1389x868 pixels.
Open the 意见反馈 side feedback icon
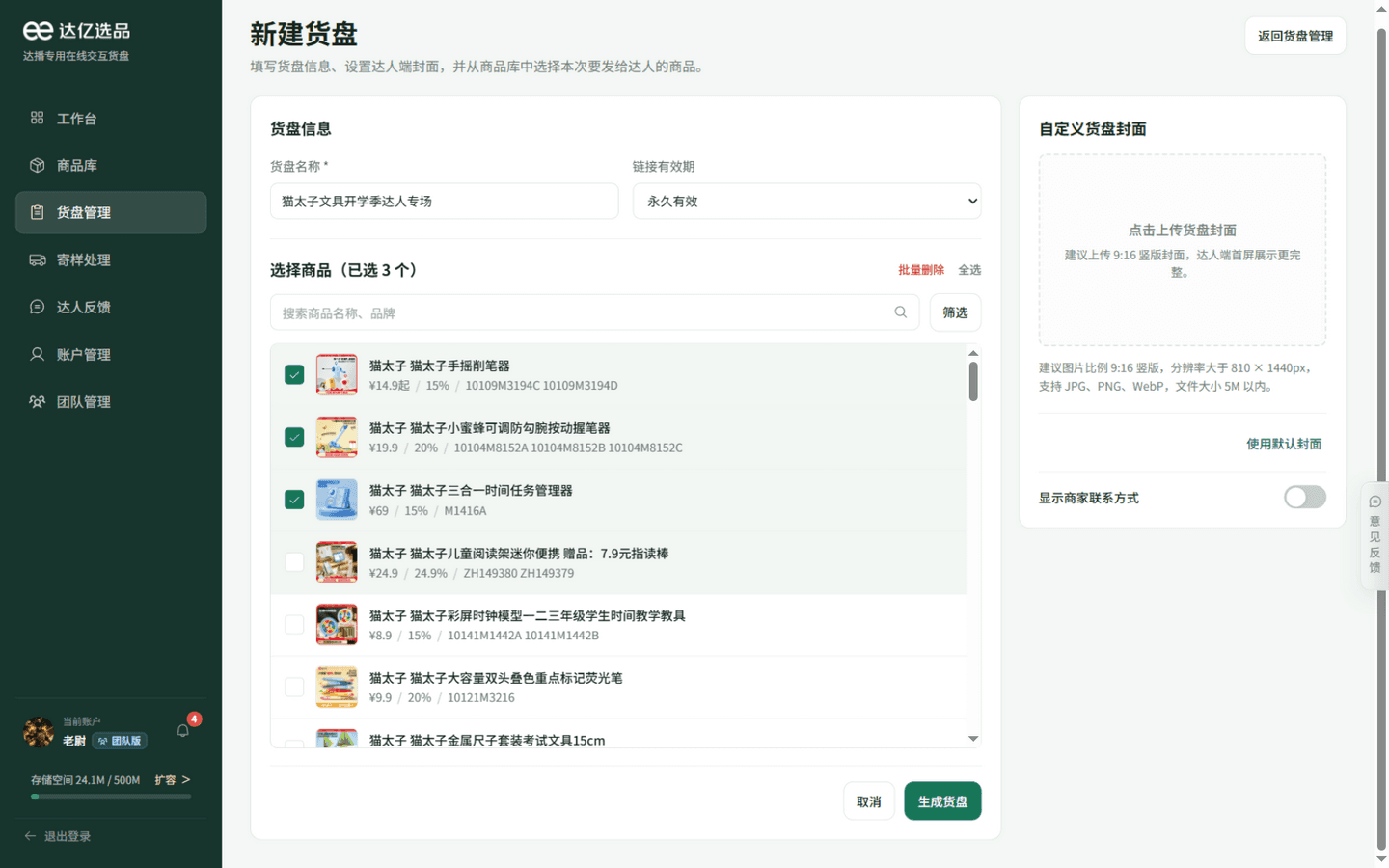(1375, 502)
